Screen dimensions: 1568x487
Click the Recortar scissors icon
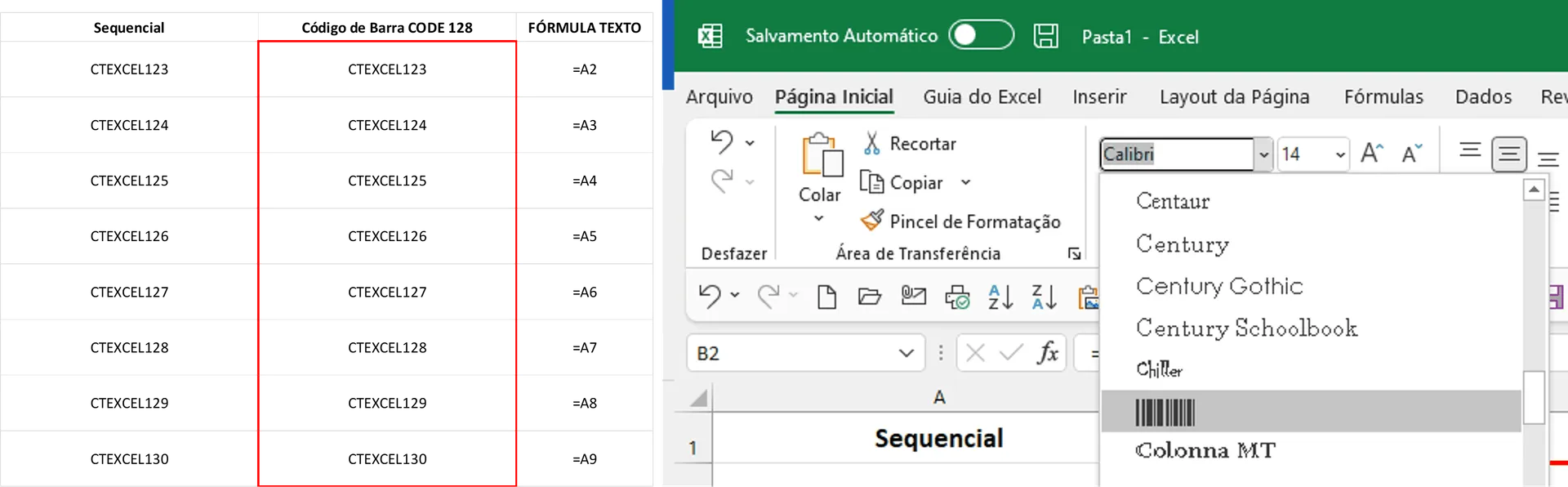pyautogui.click(x=871, y=143)
